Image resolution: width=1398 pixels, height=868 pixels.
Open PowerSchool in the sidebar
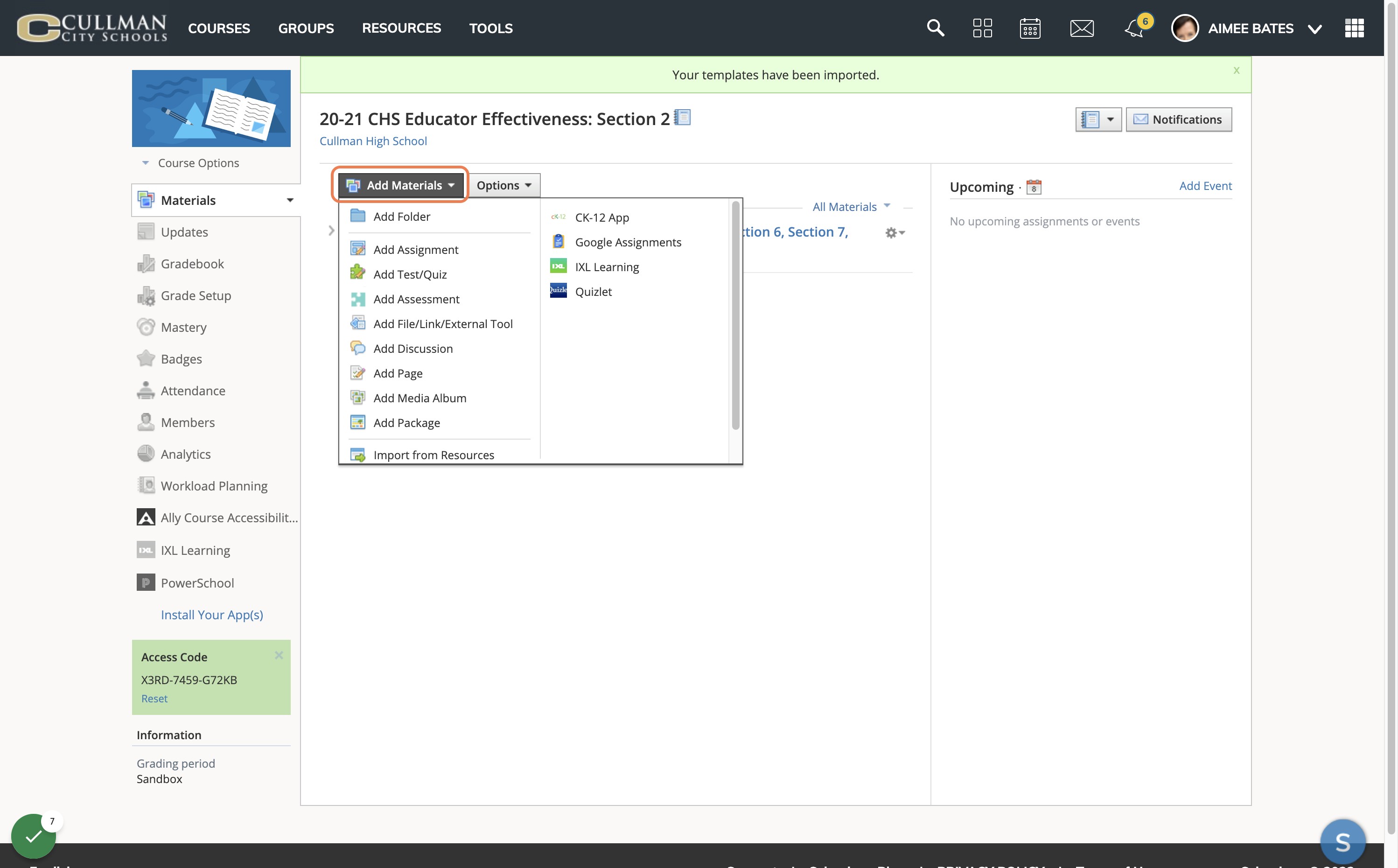tap(186, 583)
